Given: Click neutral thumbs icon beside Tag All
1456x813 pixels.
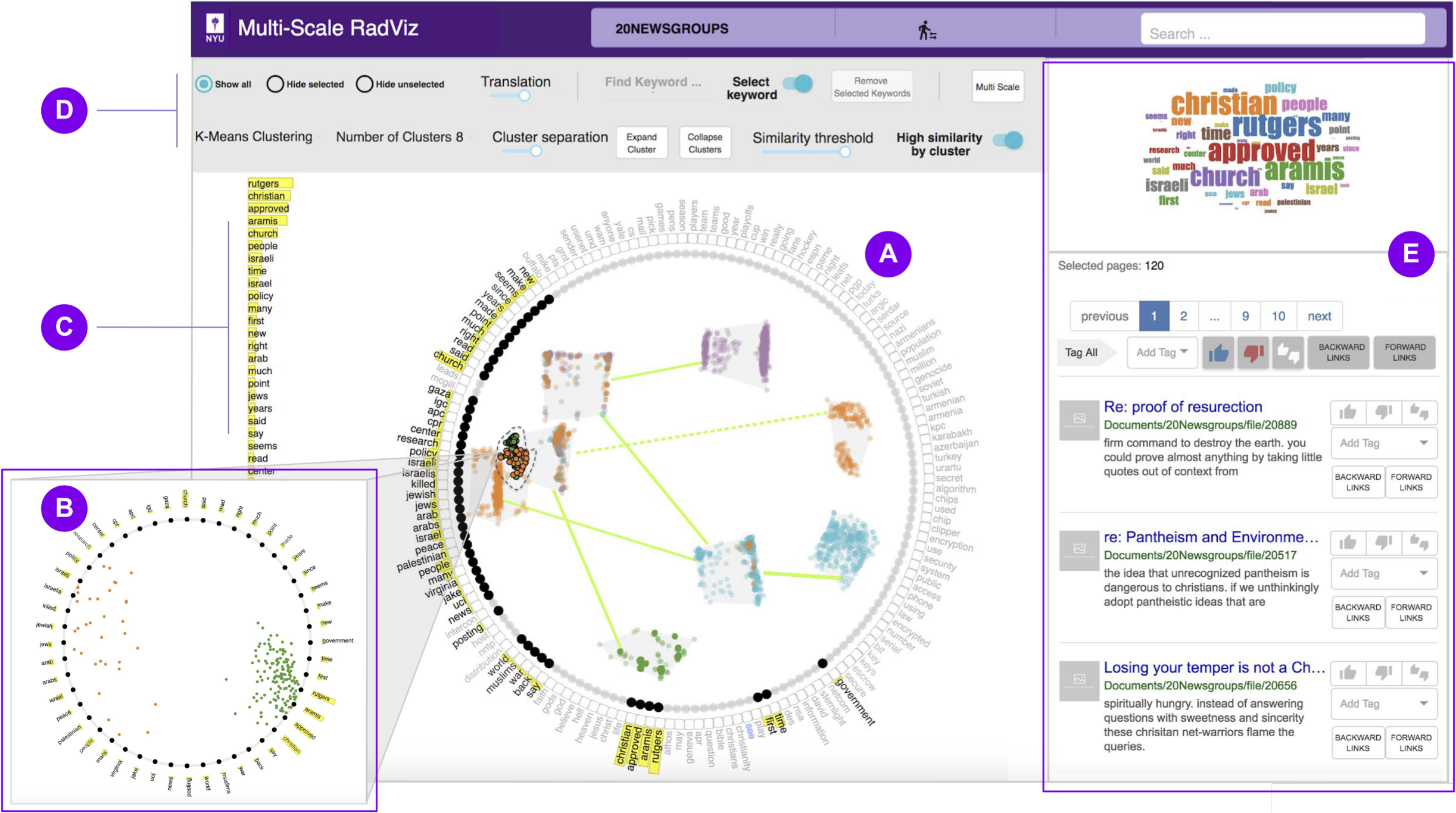Looking at the screenshot, I should point(1287,353).
